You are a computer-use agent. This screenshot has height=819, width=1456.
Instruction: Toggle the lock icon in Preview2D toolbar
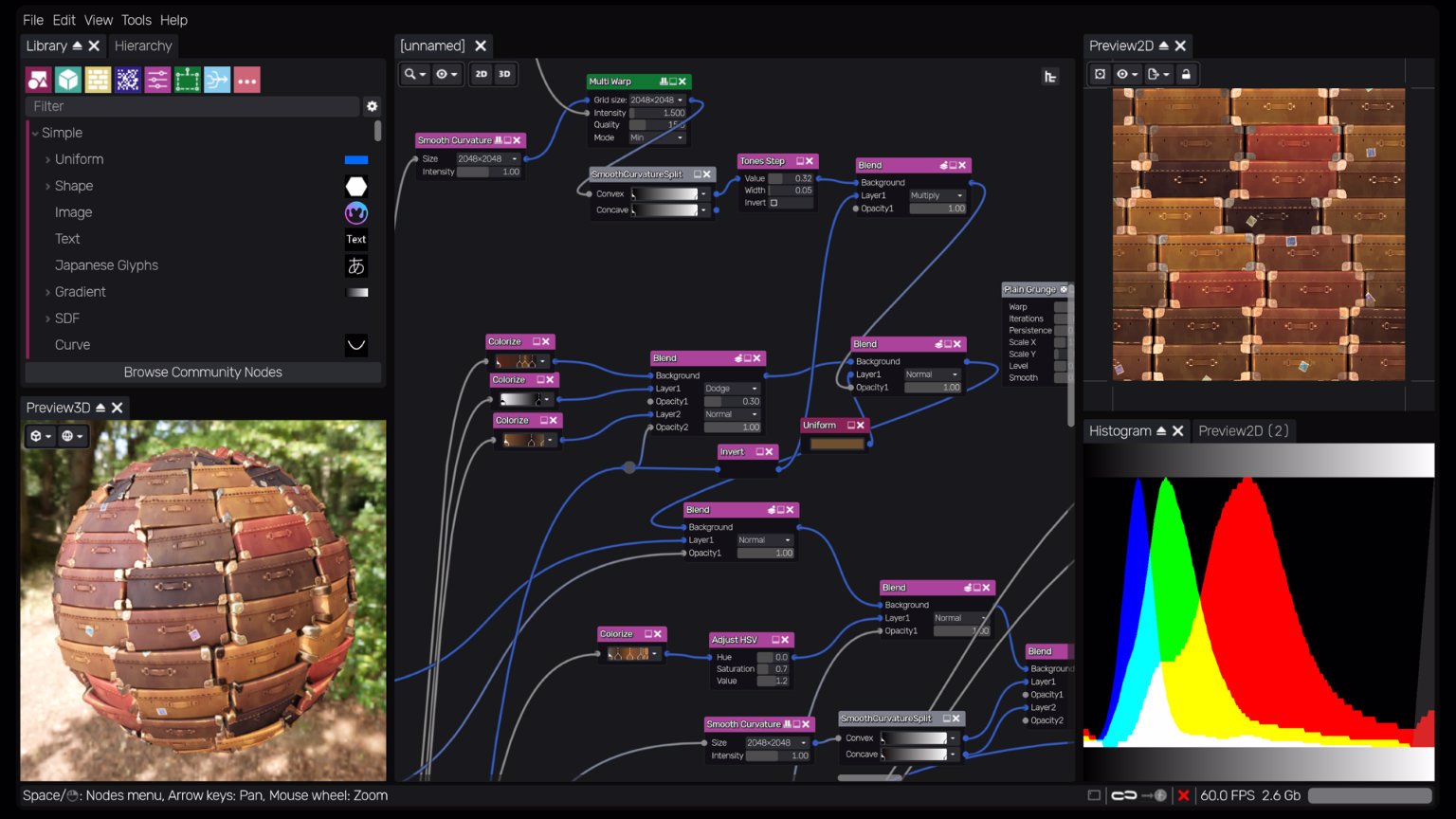(x=1186, y=74)
